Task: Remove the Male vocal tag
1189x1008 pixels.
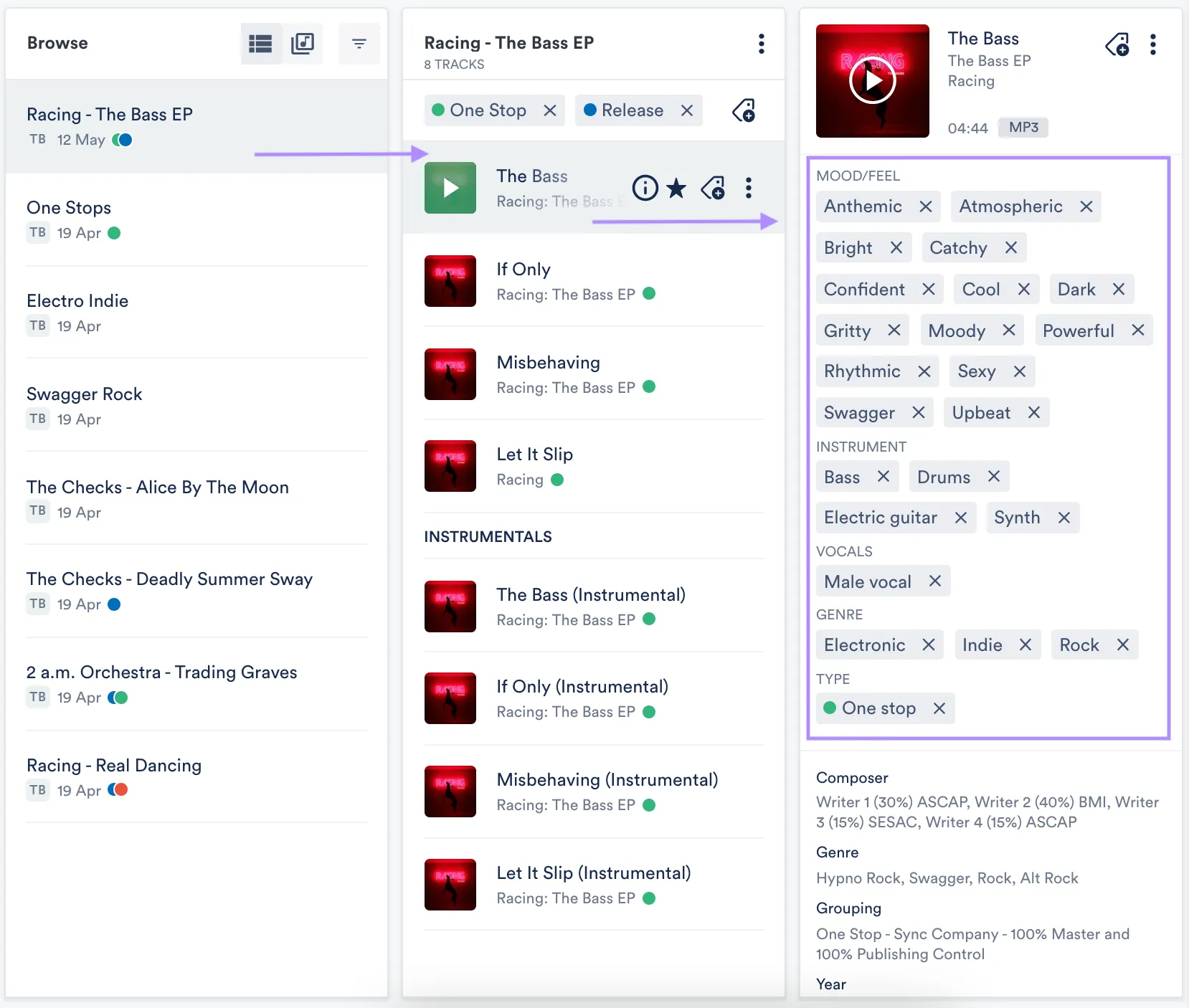Action: click(x=935, y=581)
